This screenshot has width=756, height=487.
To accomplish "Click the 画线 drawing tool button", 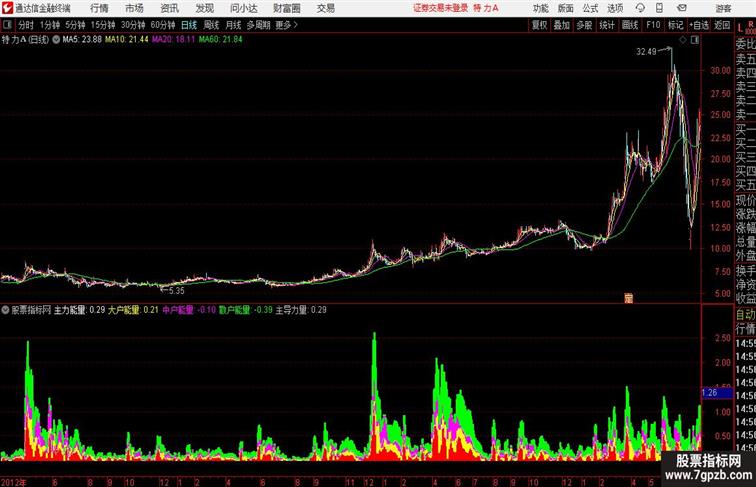I will 630,25.
